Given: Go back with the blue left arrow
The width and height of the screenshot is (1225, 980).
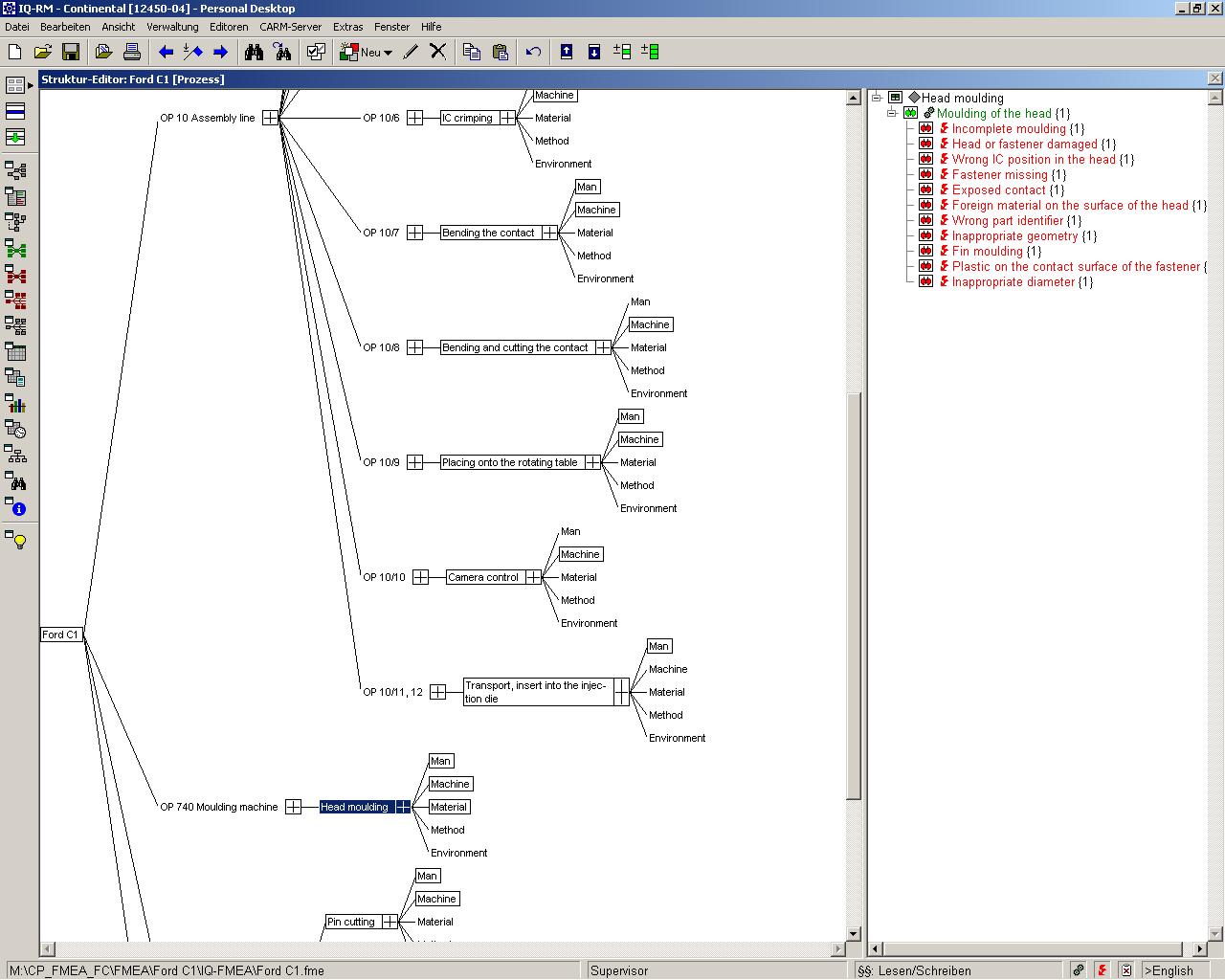Looking at the screenshot, I should (x=166, y=52).
